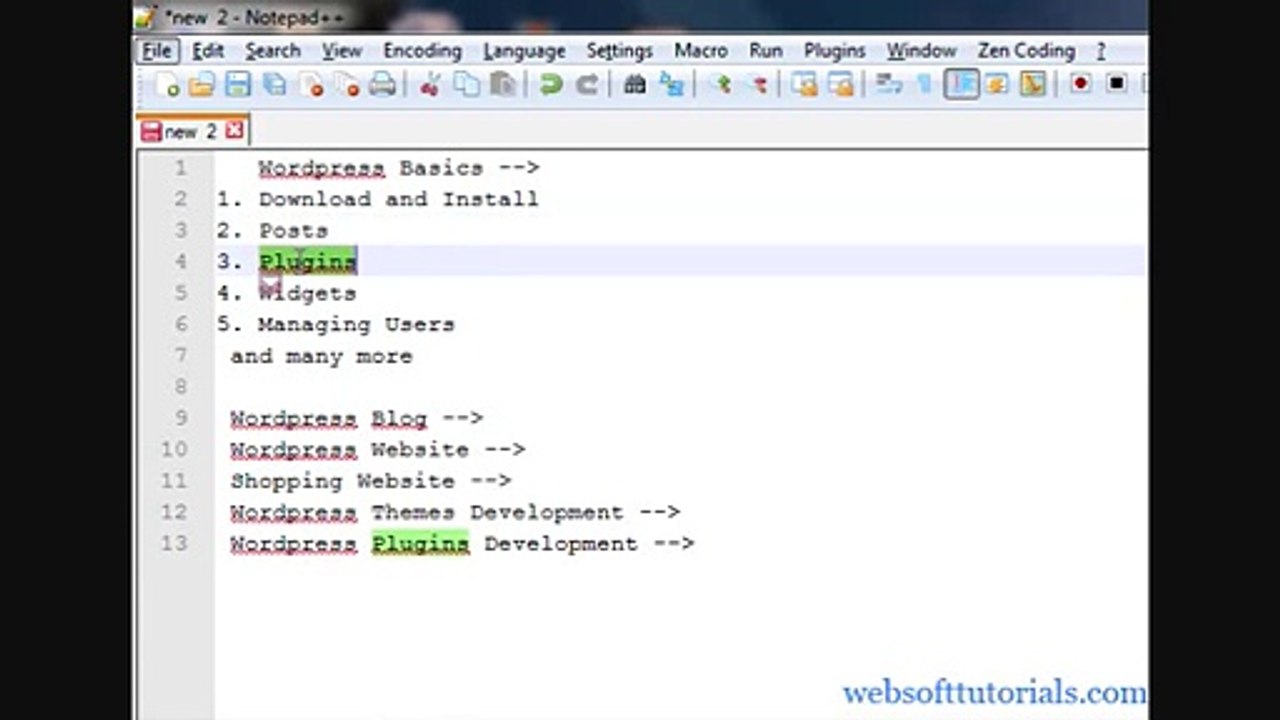Viewport: 1280px width, 720px height.
Task: Toggle the indent guide icon
Action: click(x=961, y=85)
